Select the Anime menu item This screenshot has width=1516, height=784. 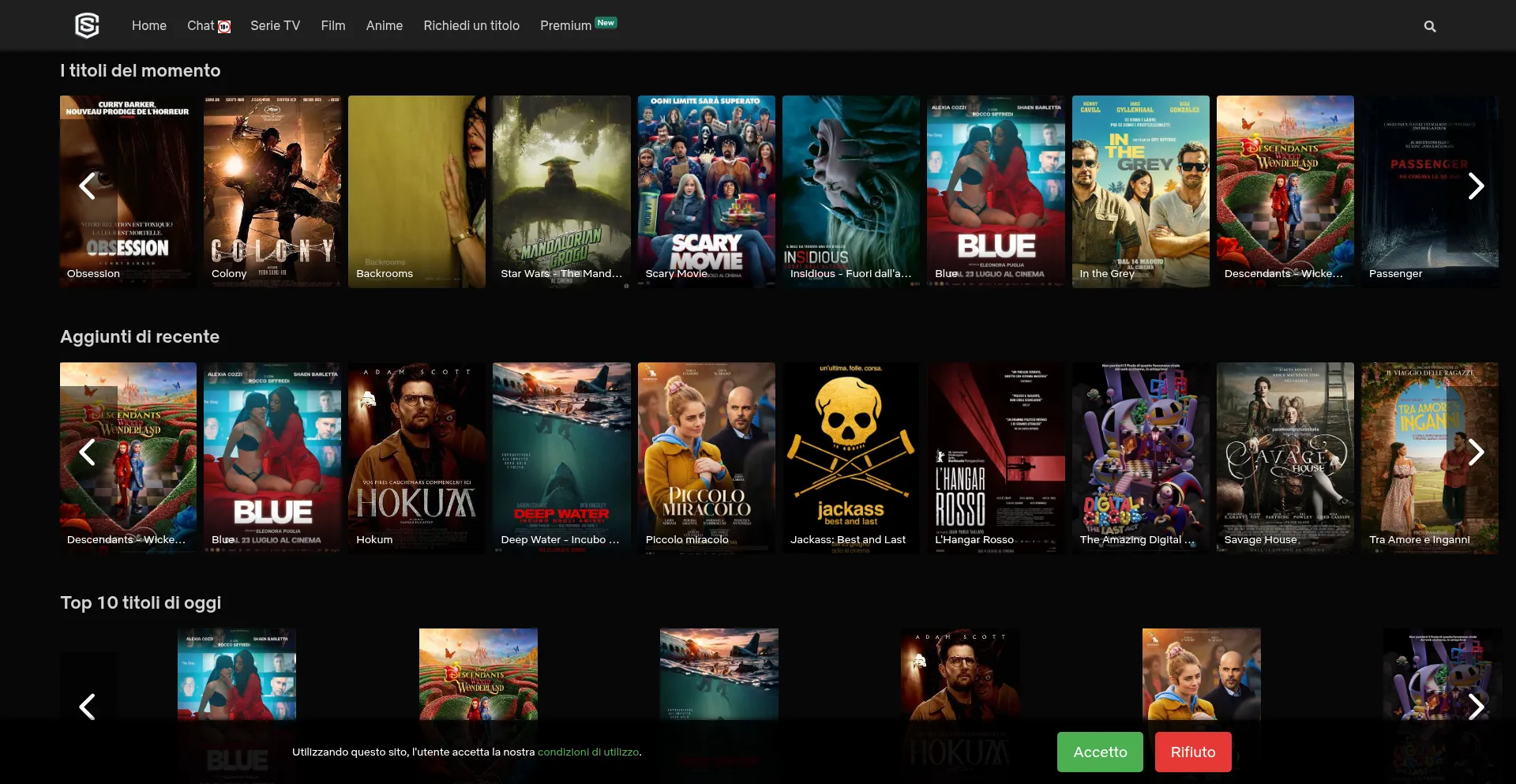[x=385, y=26]
